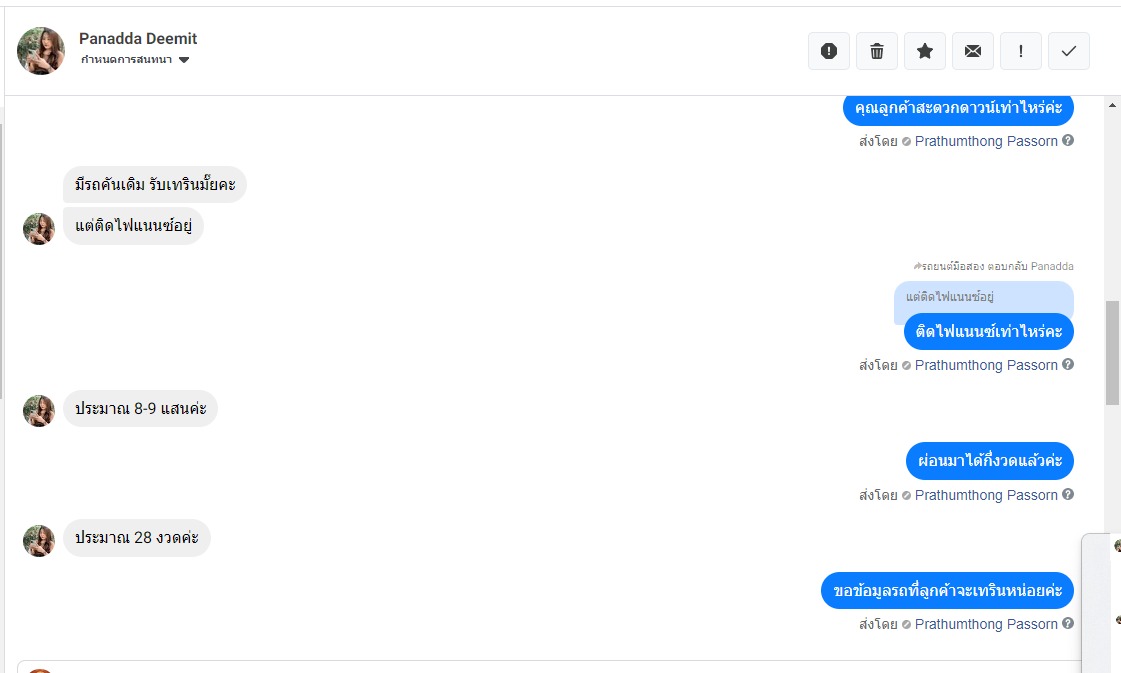The width and height of the screenshot is (1121, 673).
Task: Open the Panadda Deemit name in header
Action: (138, 39)
